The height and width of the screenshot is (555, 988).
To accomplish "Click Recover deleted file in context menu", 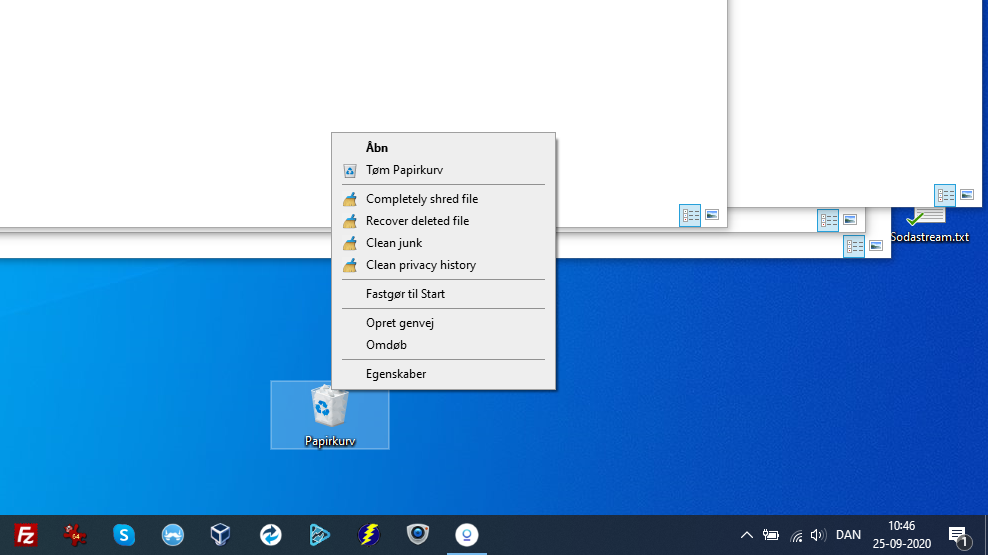I will [417, 221].
